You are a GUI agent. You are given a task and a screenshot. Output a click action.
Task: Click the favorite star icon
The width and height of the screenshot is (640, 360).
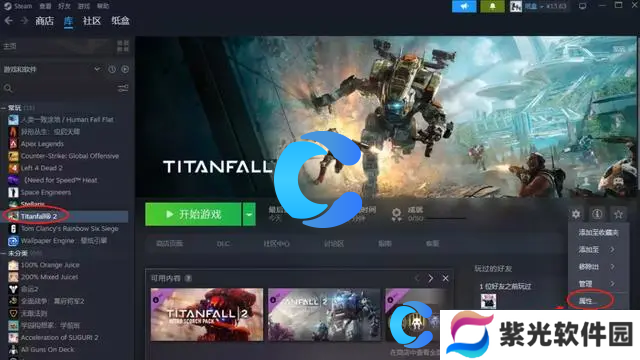pyautogui.click(x=618, y=214)
